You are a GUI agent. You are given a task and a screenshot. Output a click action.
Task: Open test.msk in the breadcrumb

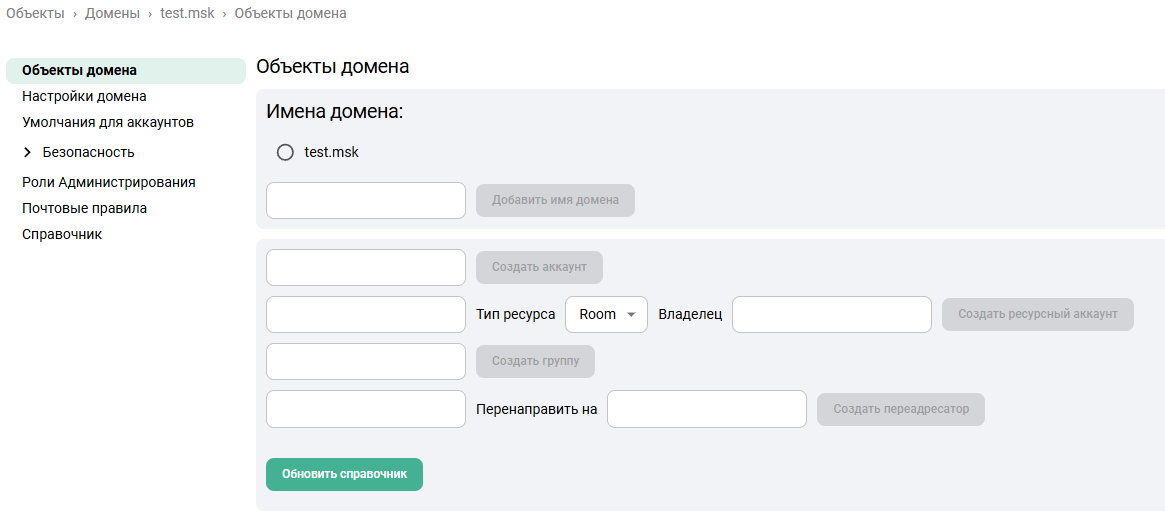187,14
